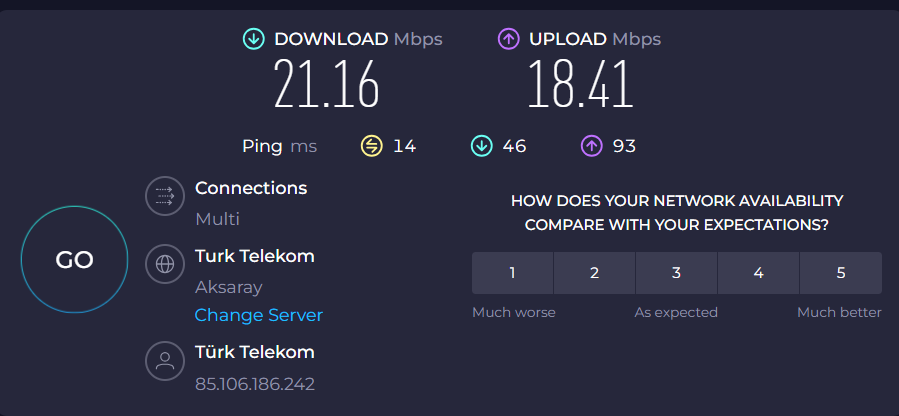Click the Connections multi-arrow icon

pos(165,196)
